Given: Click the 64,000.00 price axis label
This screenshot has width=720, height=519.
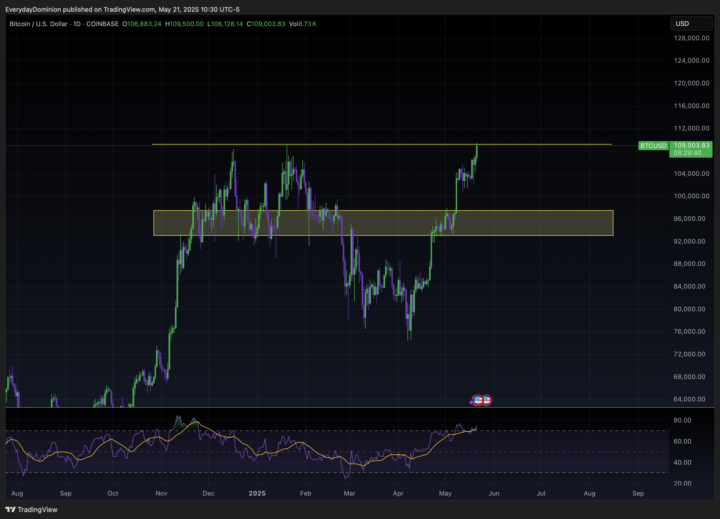Looking at the screenshot, I should [x=689, y=399].
